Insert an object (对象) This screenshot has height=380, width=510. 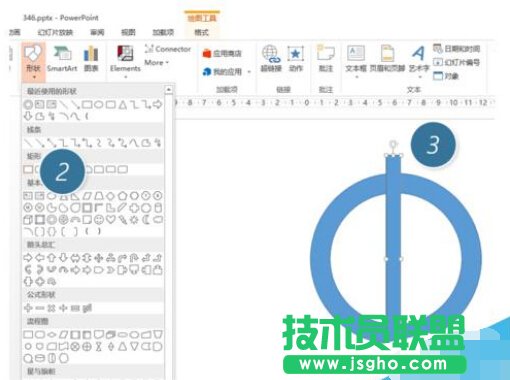tap(446, 76)
